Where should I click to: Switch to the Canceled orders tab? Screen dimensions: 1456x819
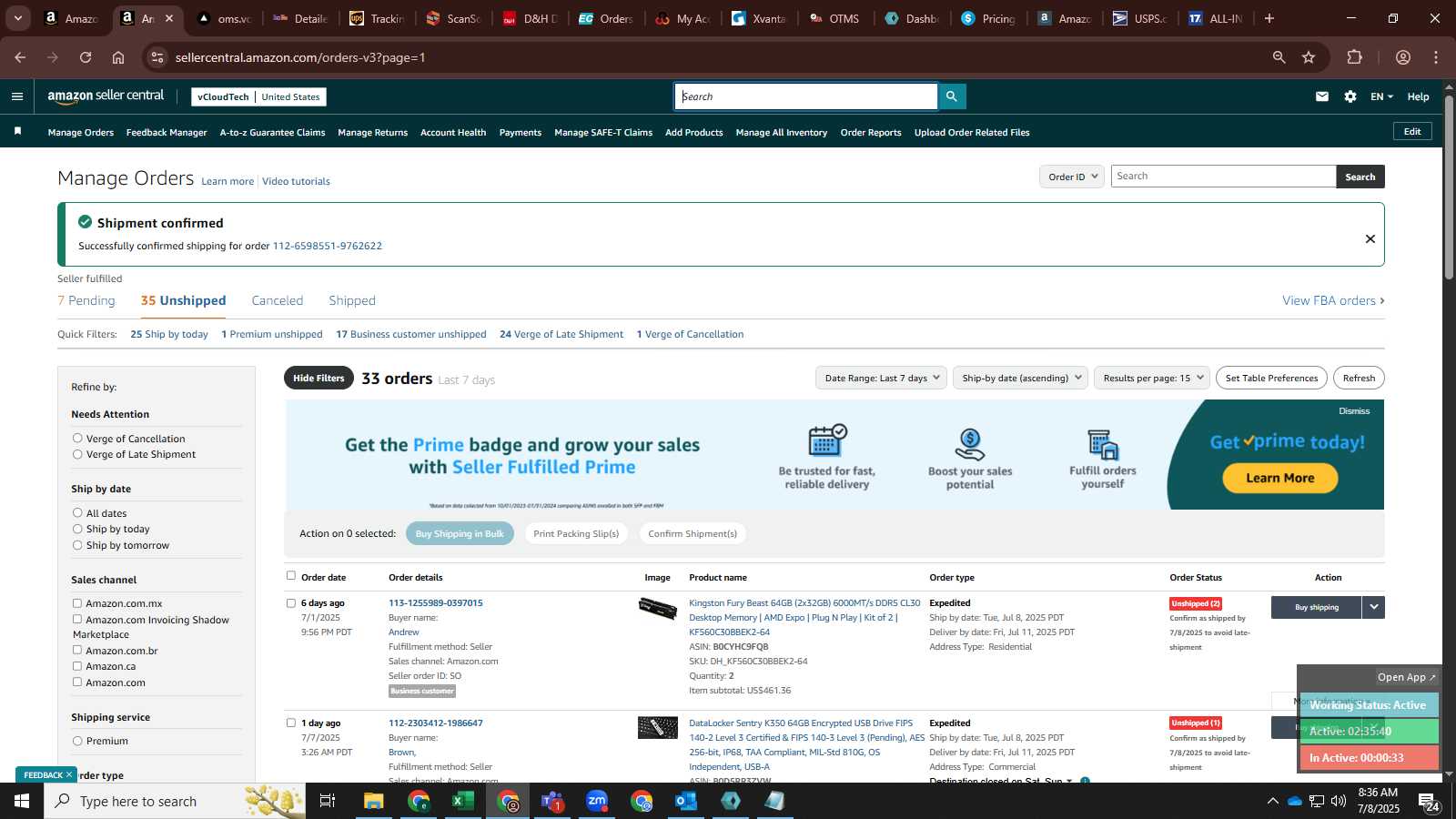click(x=278, y=300)
